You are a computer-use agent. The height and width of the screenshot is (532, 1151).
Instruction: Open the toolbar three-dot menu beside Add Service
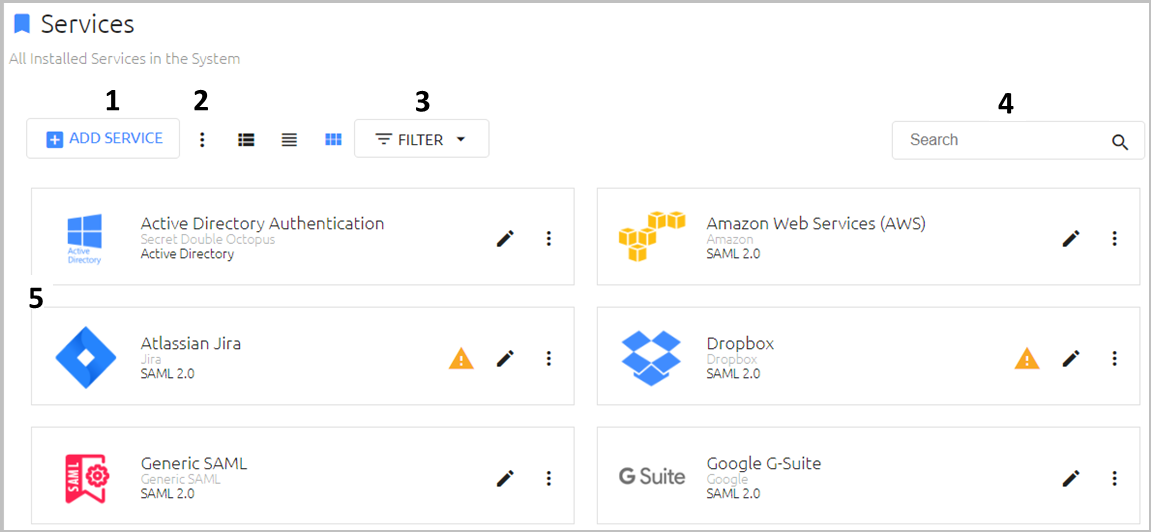tap(203, 139)
